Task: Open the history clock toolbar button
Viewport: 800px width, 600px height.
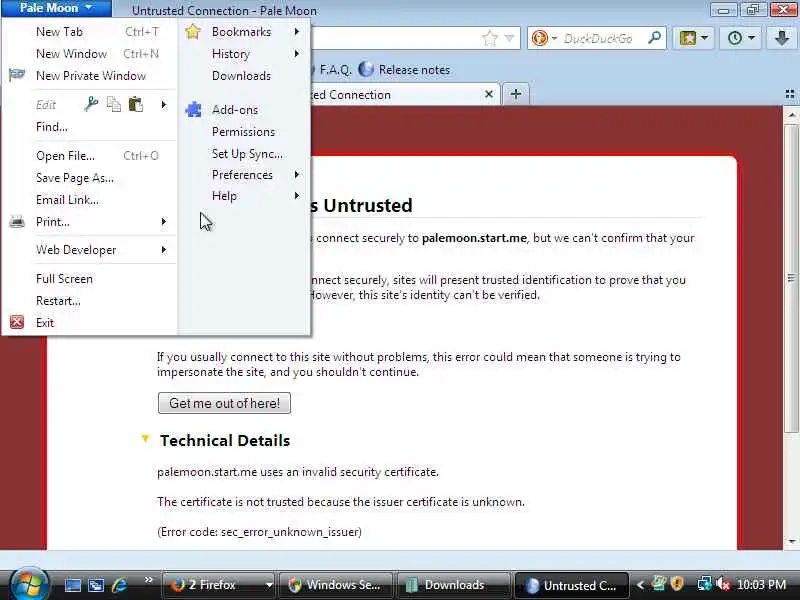Action: (740, 38)
